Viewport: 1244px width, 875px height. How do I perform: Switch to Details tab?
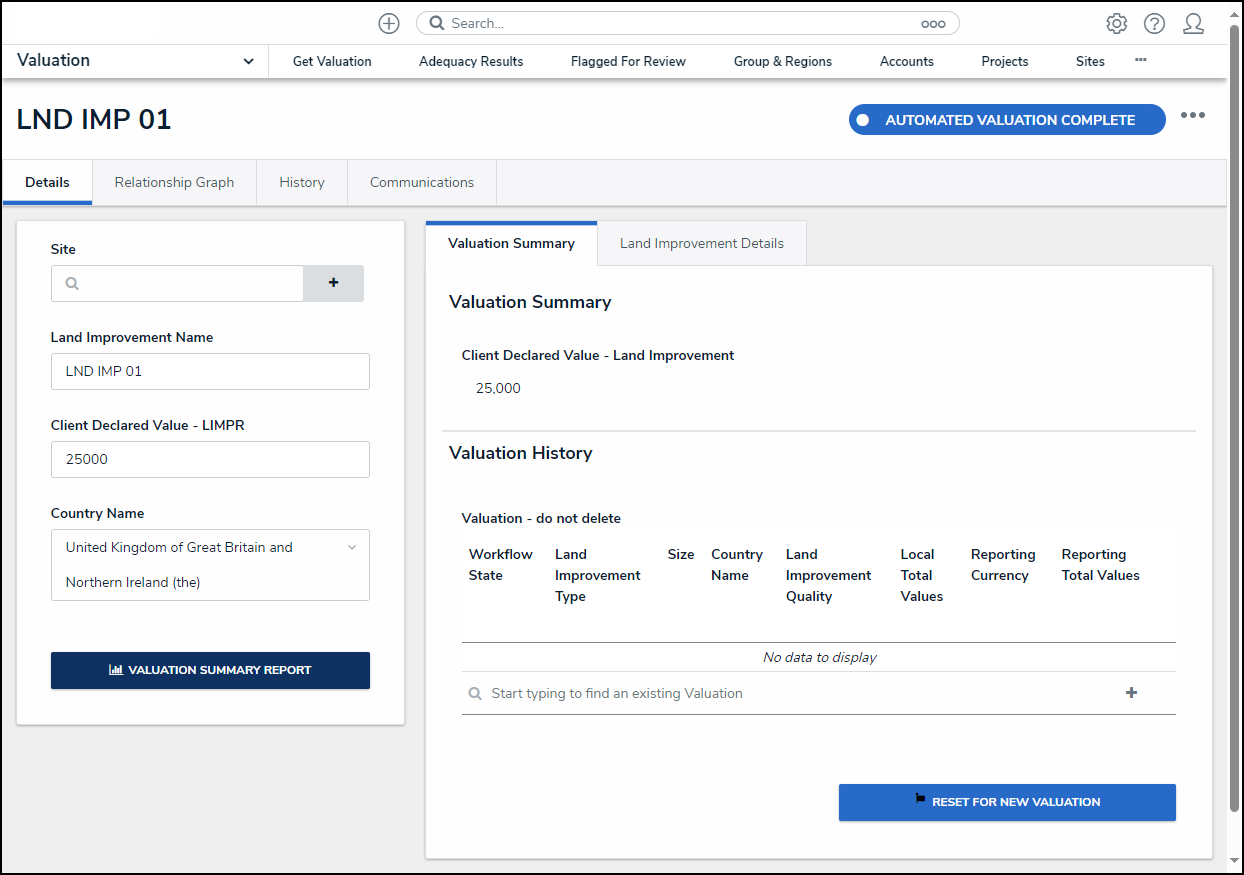click(x=48, y=182)
